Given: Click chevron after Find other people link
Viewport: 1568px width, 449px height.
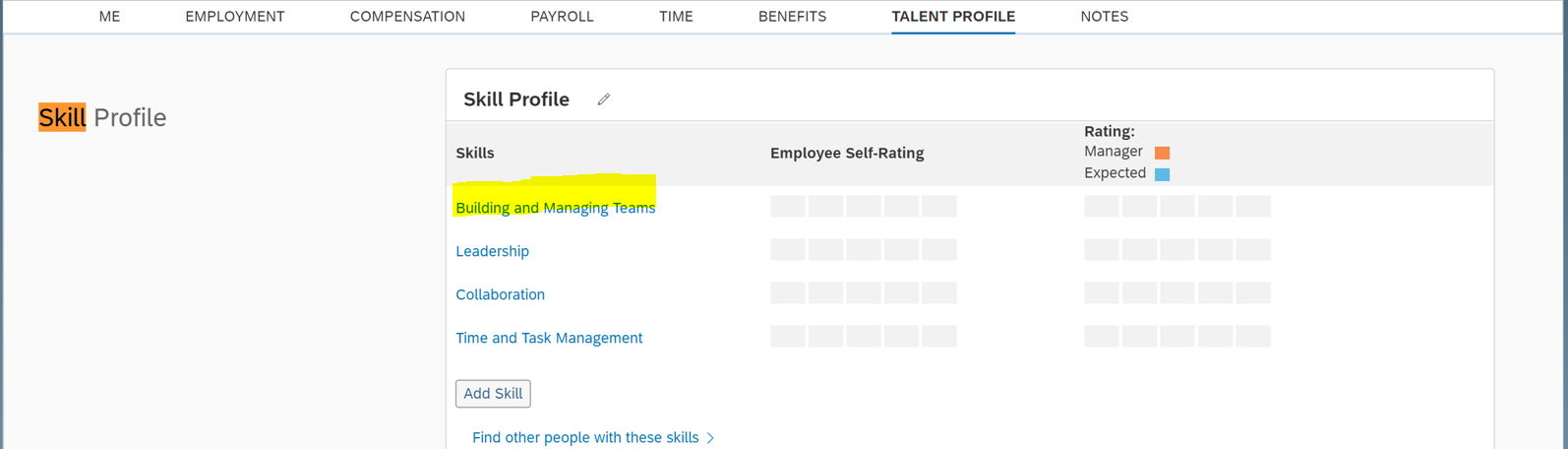Looking at the screenshot, I should (x=710, y=438).
